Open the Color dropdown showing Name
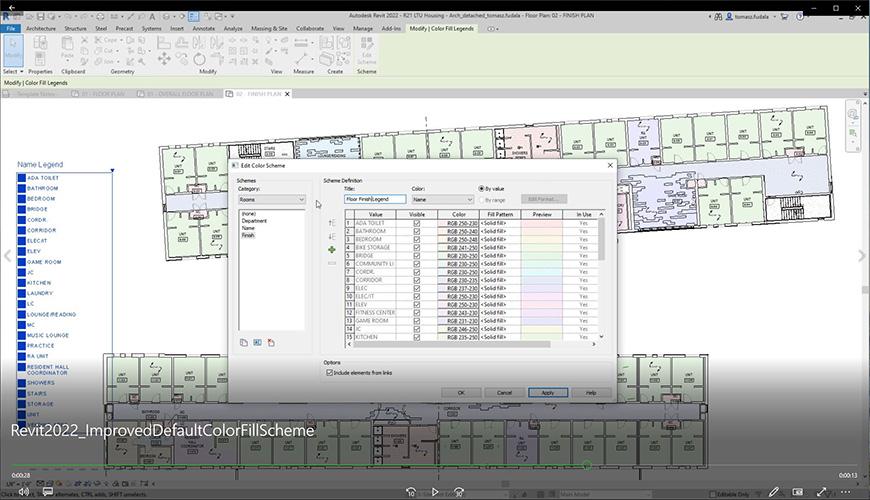Viewport: 870px width, 500px height. [x=442, y=199]
